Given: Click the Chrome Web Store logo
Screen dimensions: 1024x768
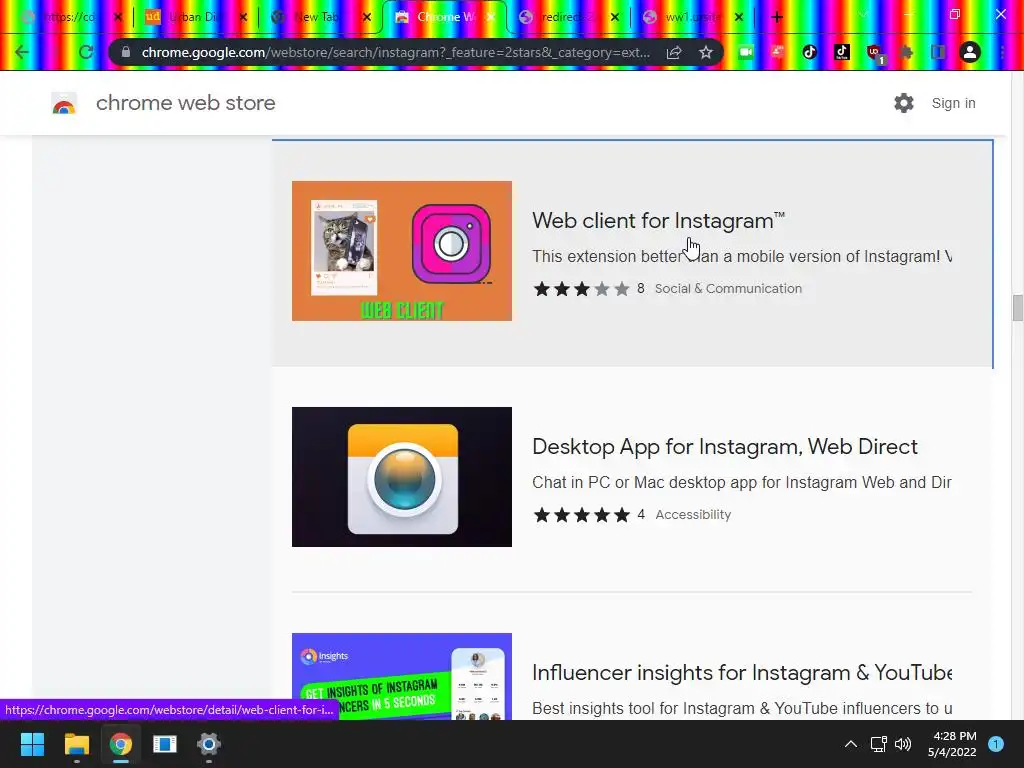Looking at the screenshot, I should pyautogui.click(x=64, y=103).
